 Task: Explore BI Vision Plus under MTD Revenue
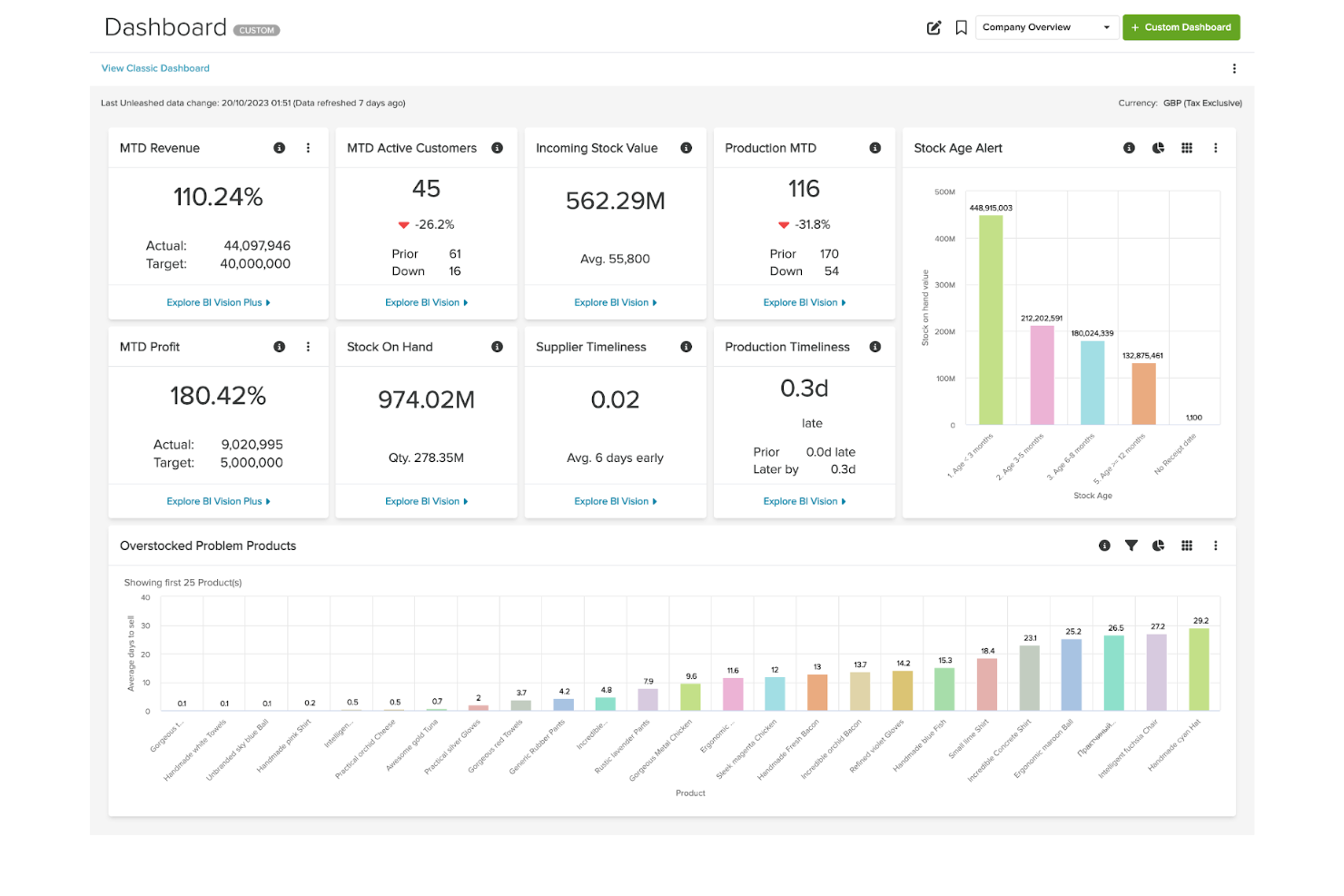click(218, 302)
